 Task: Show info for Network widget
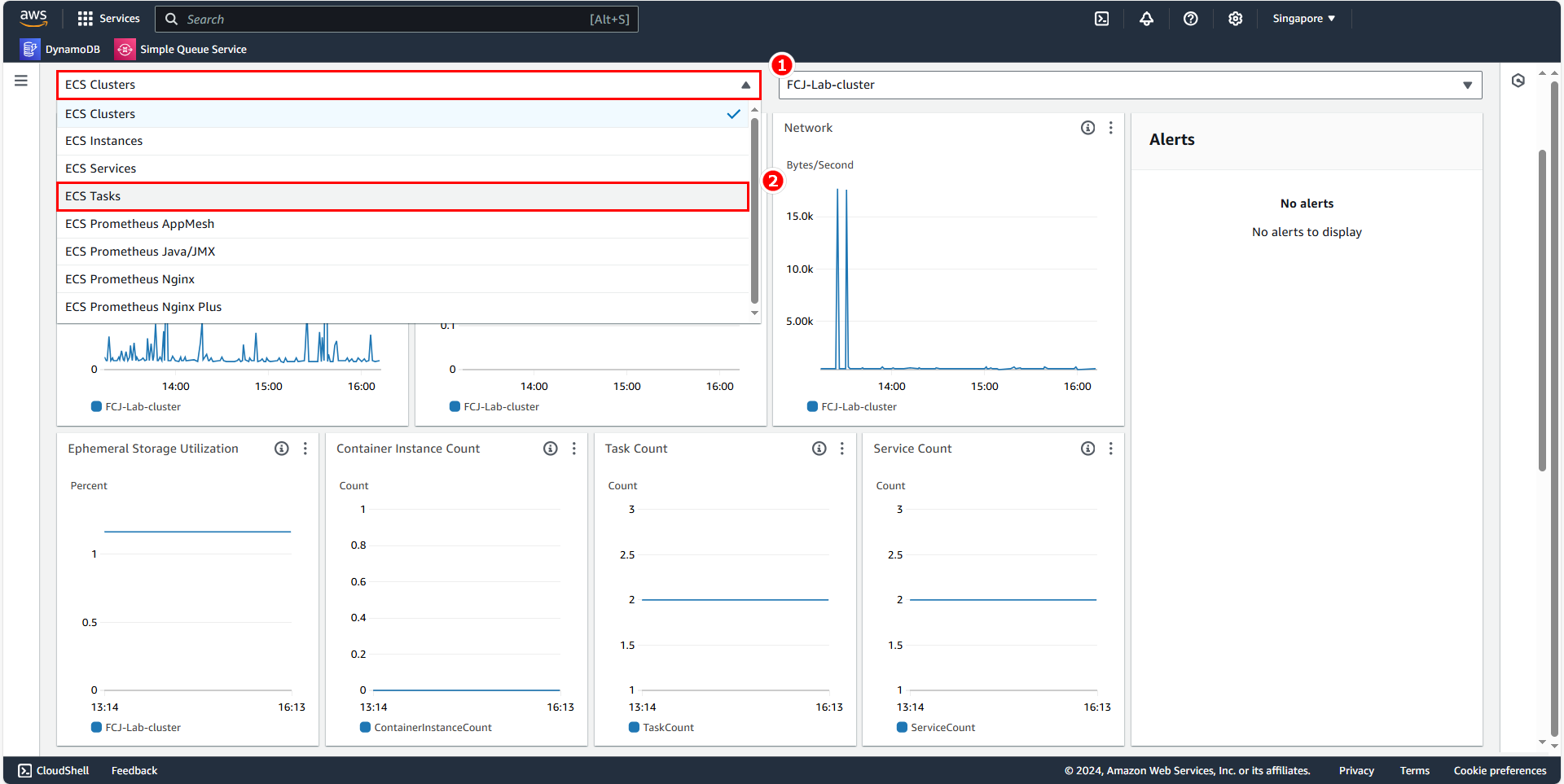[x=1087, y=128]
